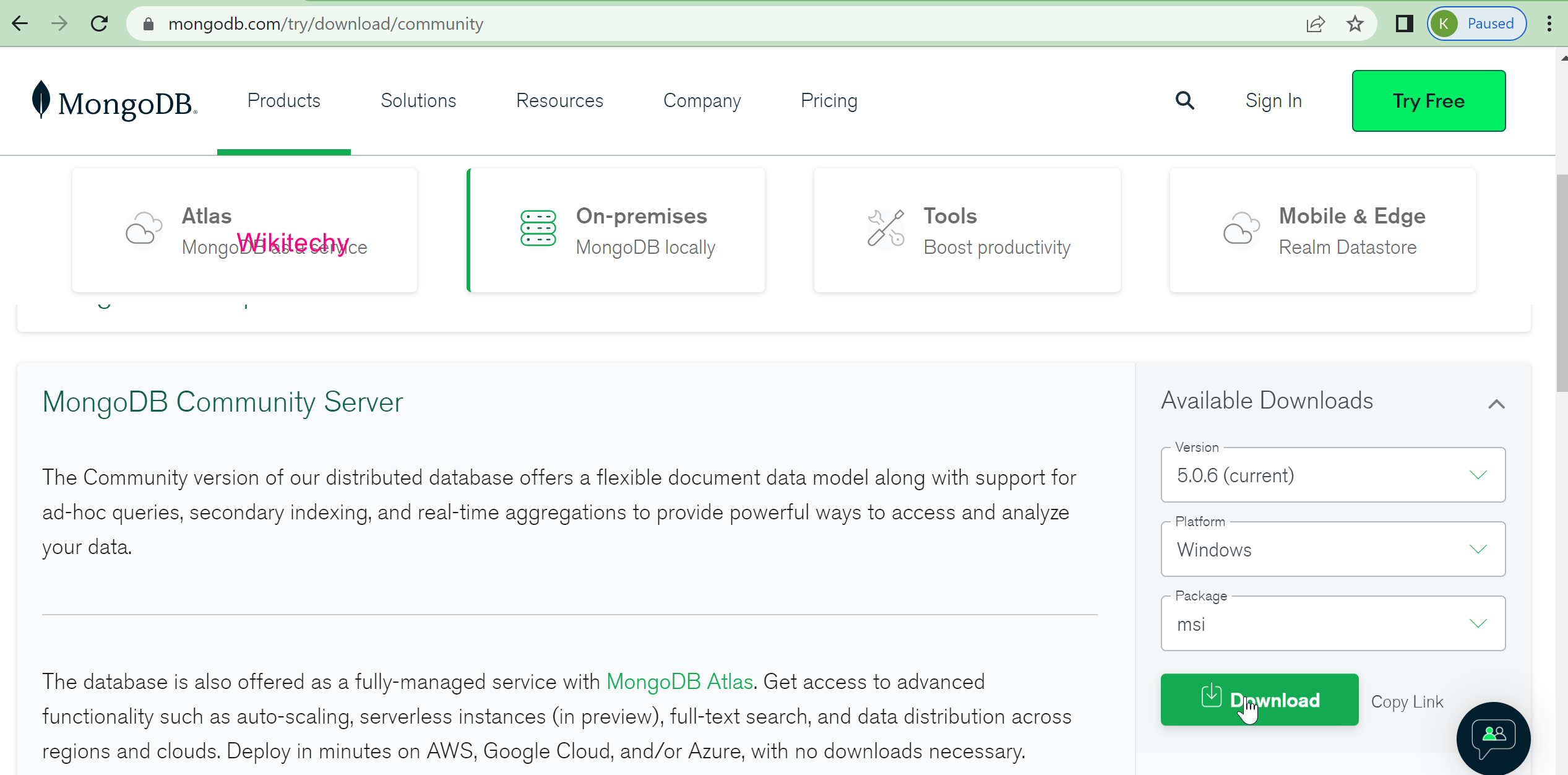Bookmark this page with star icon
Image resolution: width=1568 pixels, height=775 pixels.
[x=1355, y=24]
